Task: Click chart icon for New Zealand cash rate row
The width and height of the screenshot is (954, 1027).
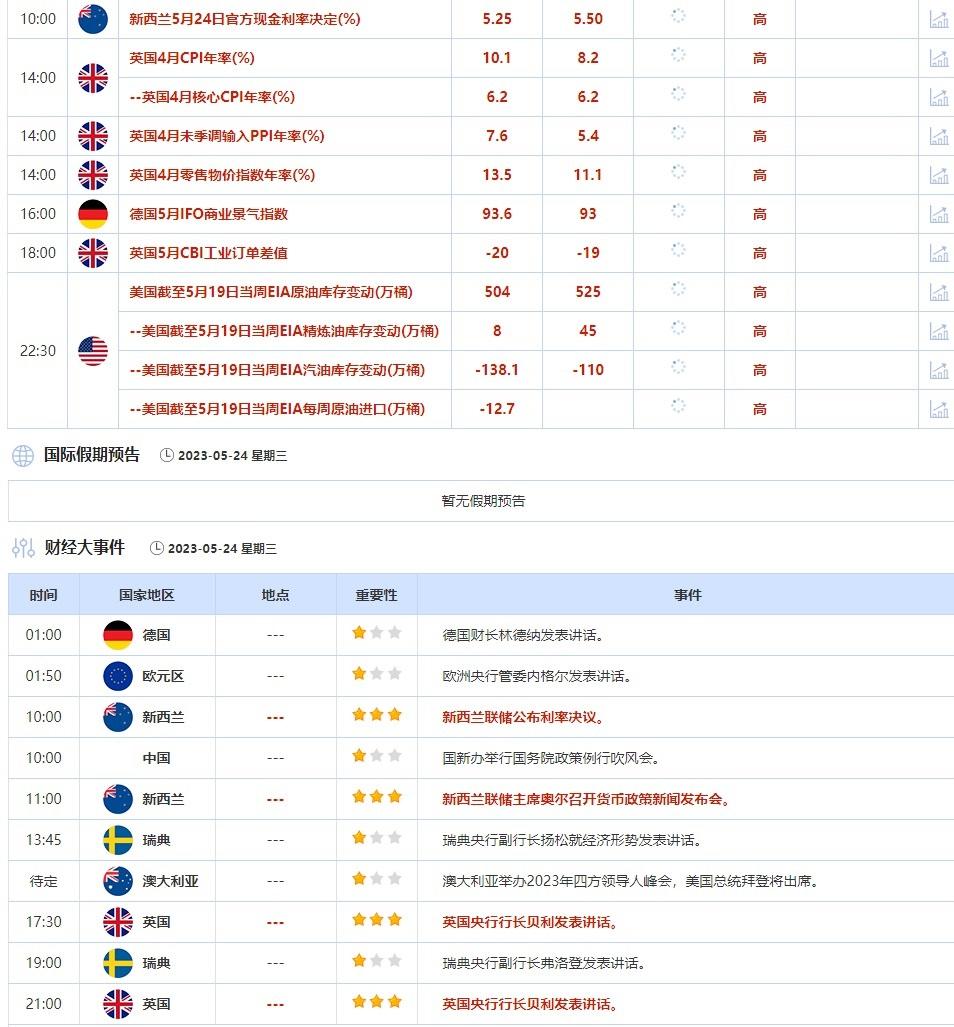Action: [x=938, y=19]
